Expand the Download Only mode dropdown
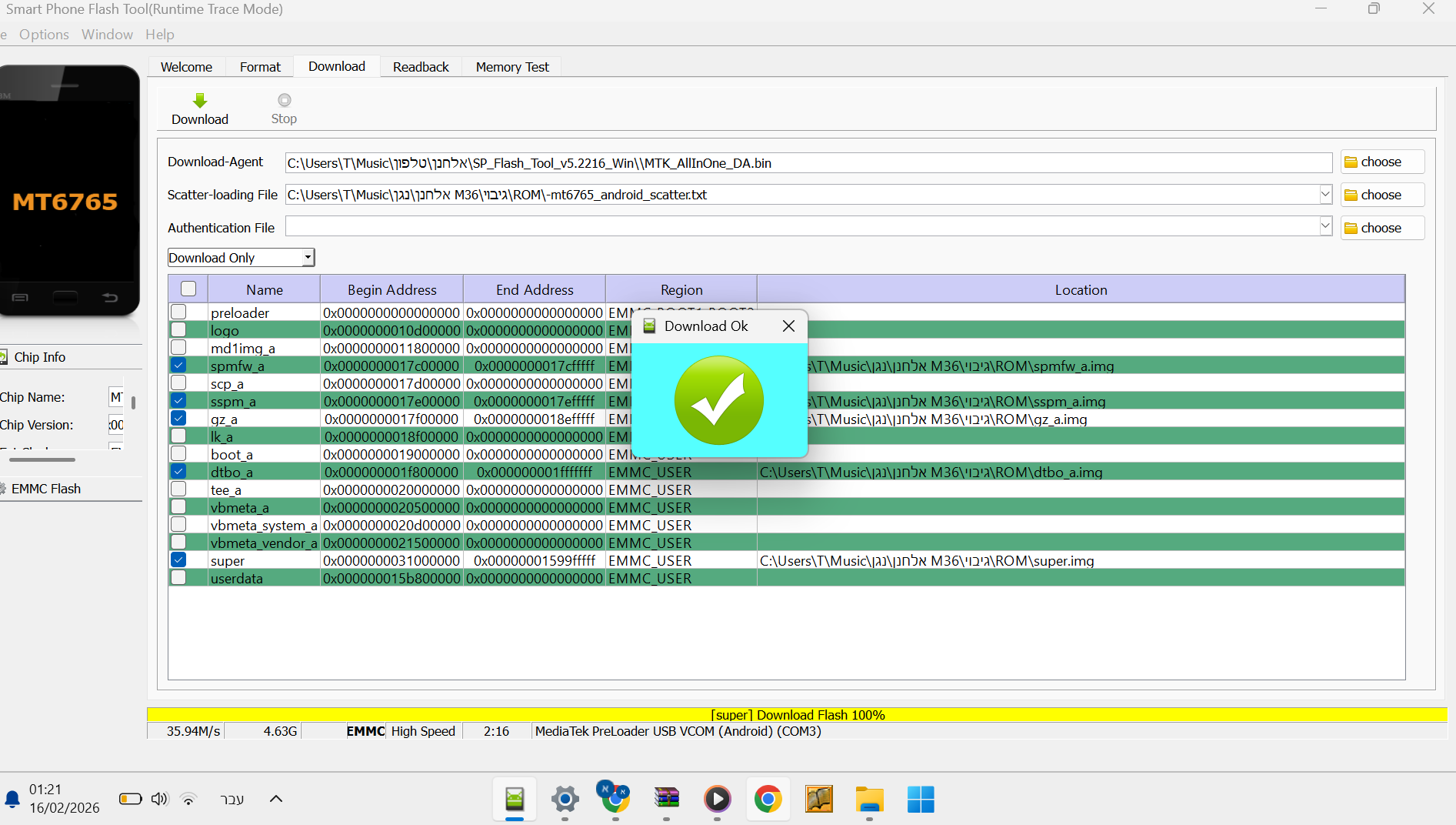This screenshot has height=825, width=1456. pos(308,258)
